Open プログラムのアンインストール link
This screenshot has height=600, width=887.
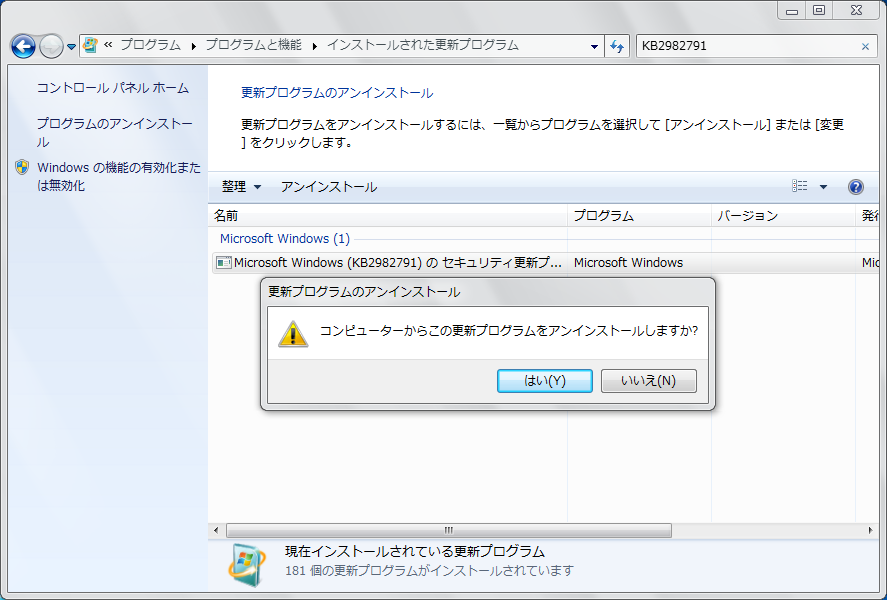[x=115, y=133]
